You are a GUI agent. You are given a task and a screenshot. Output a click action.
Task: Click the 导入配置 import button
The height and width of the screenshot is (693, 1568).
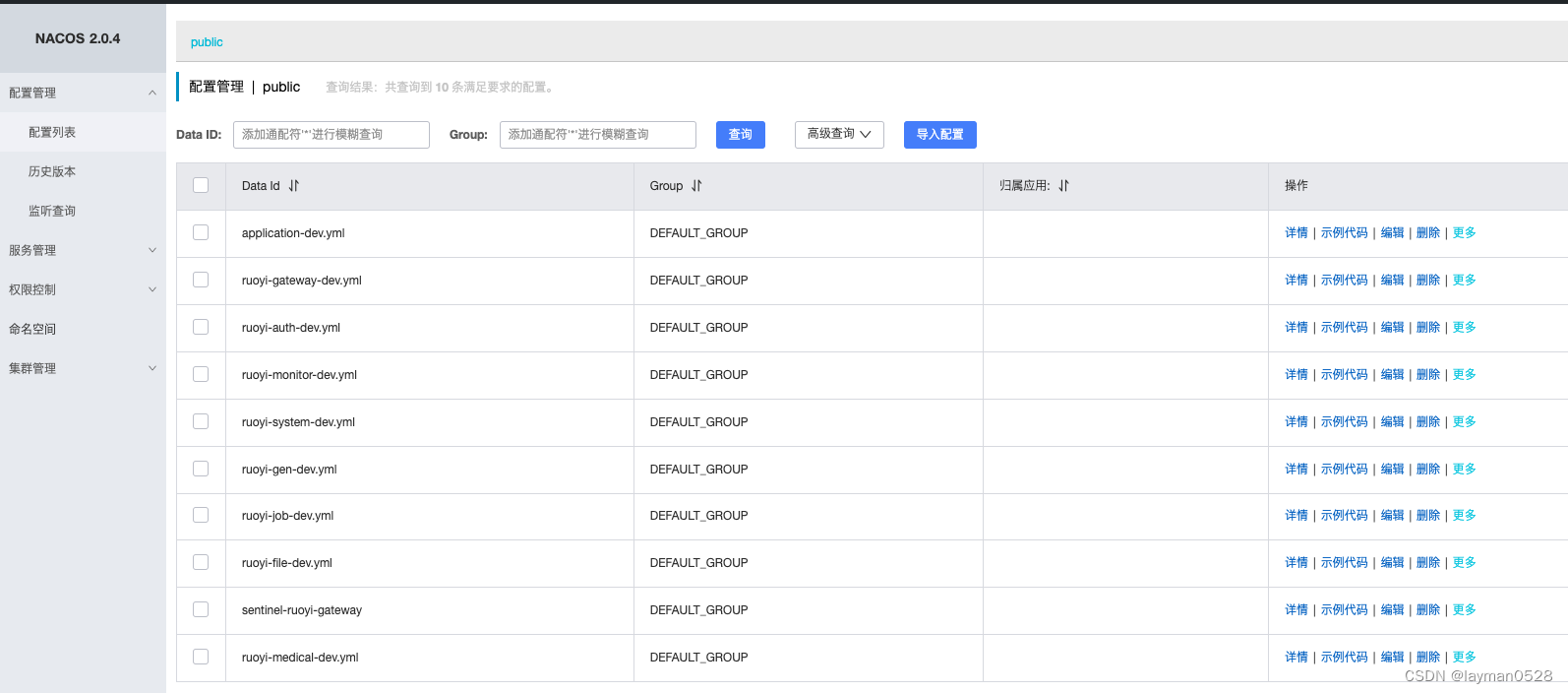click(940, 135)
